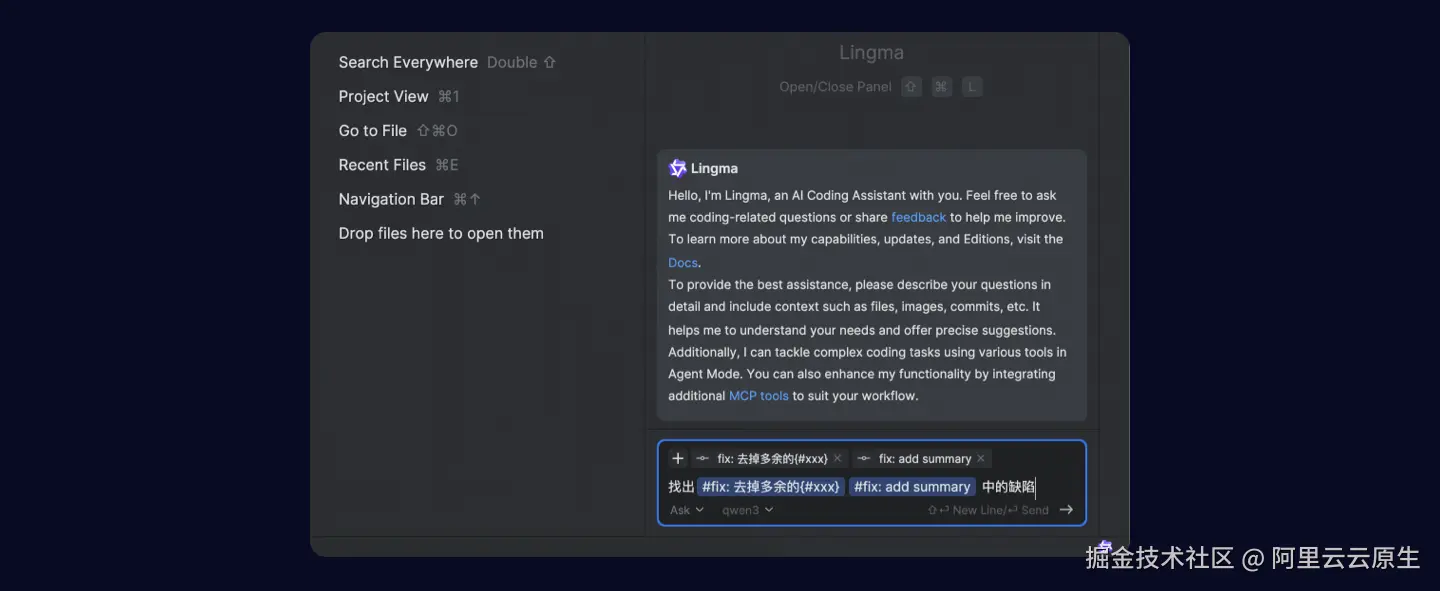Viewport: 1440px width, 591px height.
Task: Click 'Search Everywhere' hint text
Action: pyautogui.click(x=408, y=62)
